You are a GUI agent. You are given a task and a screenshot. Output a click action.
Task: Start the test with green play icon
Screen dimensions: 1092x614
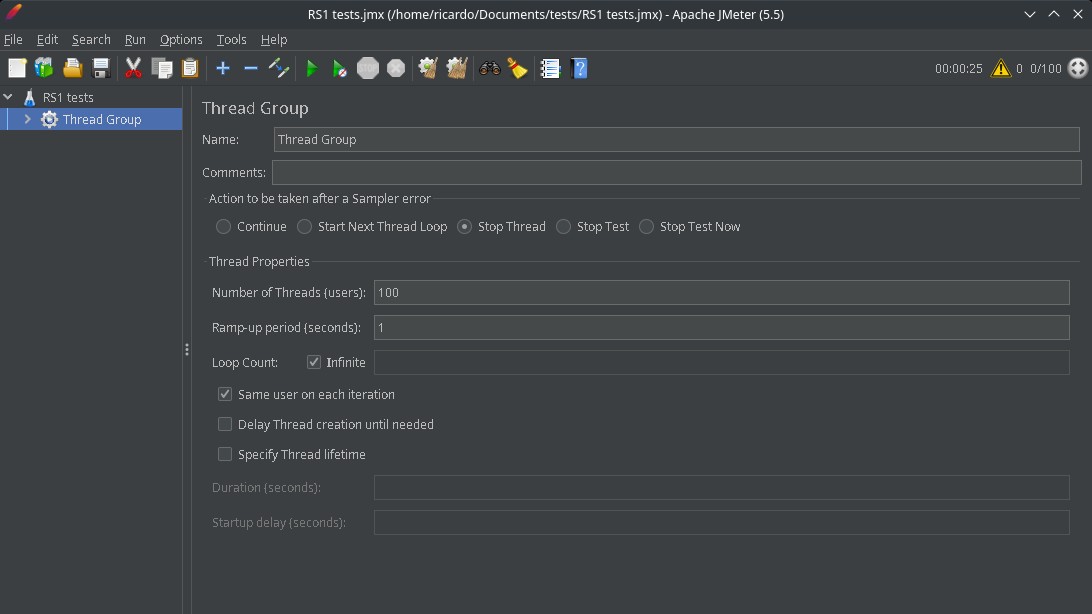pyautogui.click(x=312, y=68)
